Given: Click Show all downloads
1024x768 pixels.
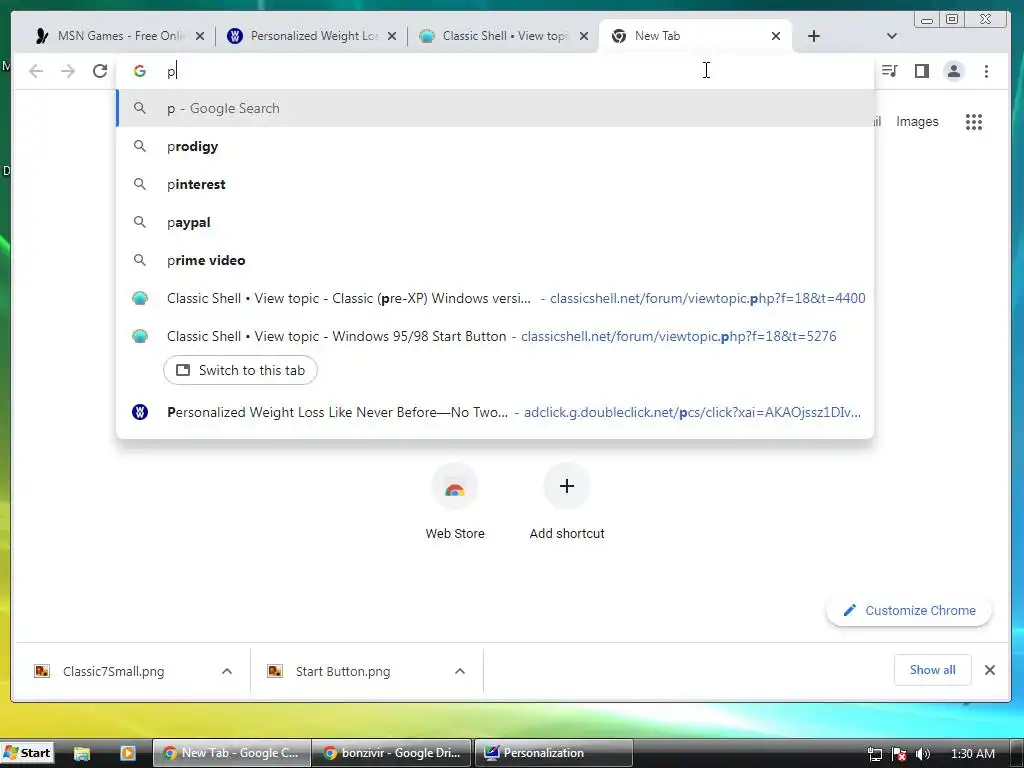Looking at the screenshot, I should [x=933, y=669].
